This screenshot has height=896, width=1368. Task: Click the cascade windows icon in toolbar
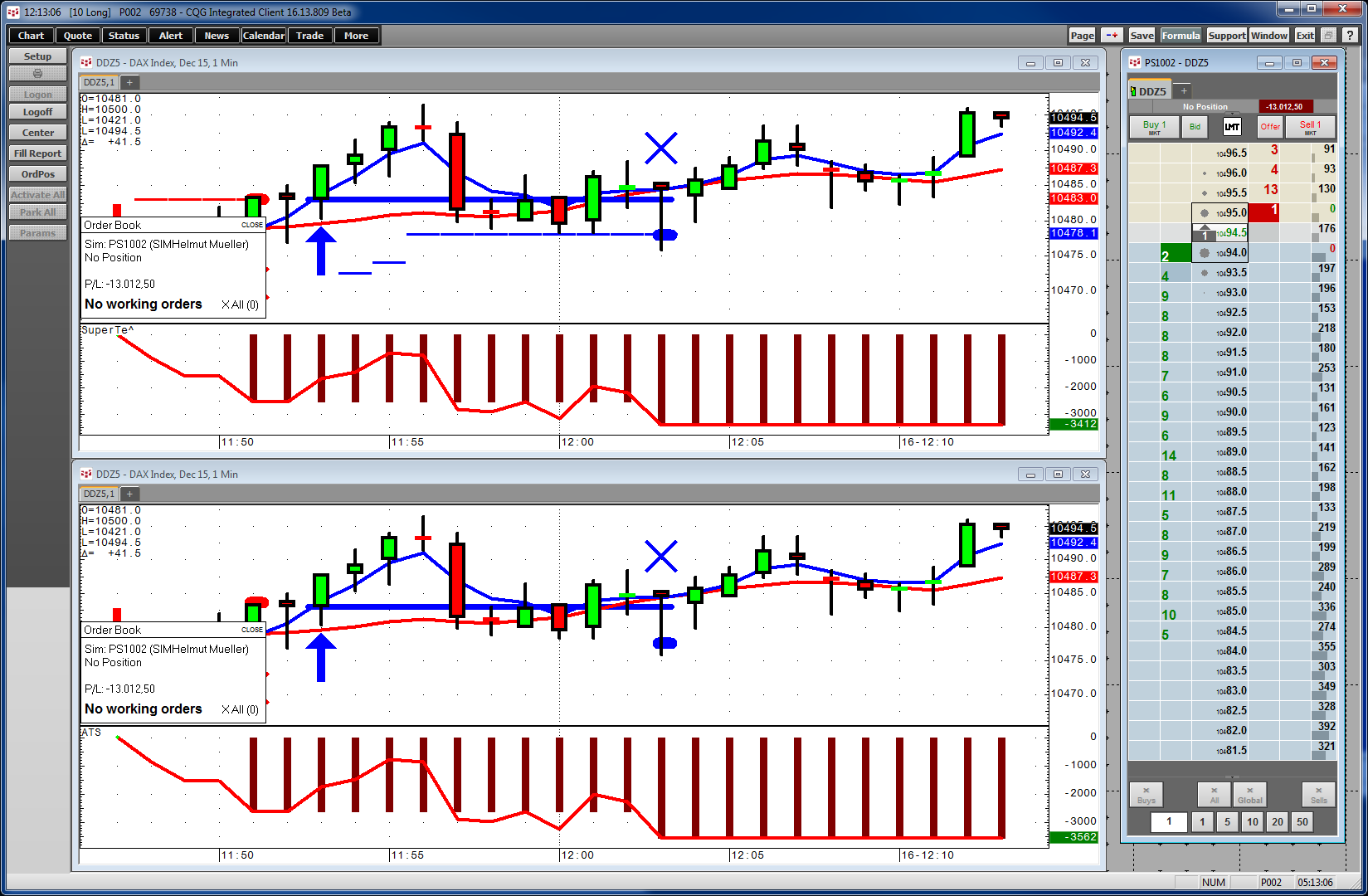click(x=1328, y=36)
